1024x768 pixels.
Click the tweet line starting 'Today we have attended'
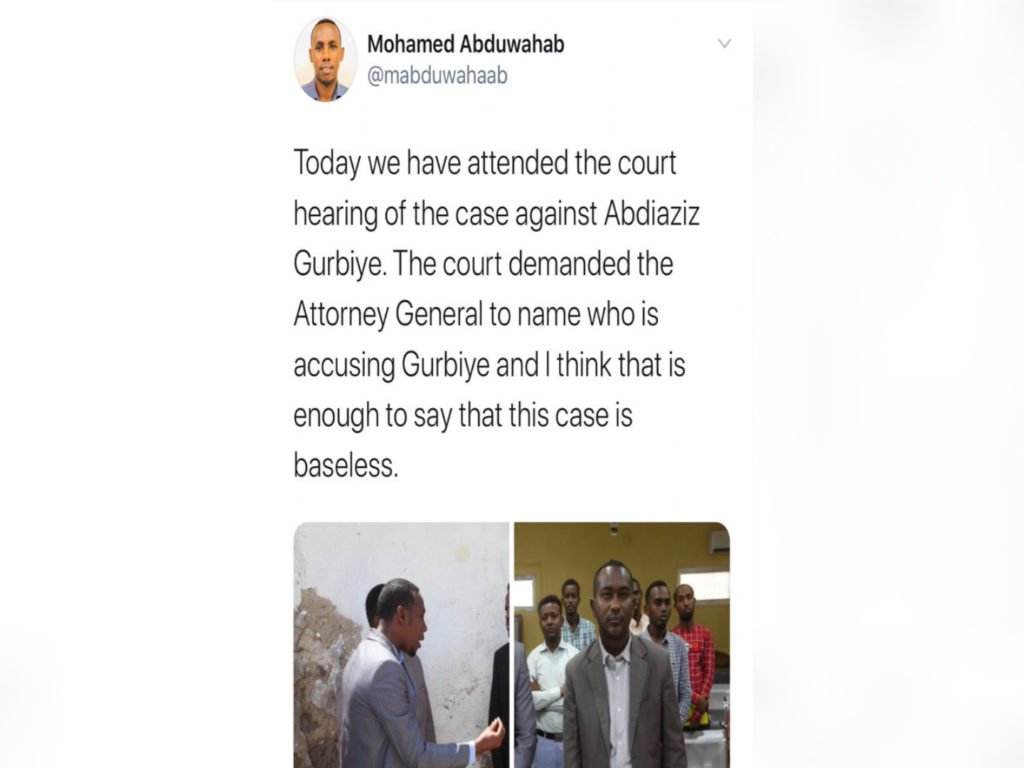485,163
